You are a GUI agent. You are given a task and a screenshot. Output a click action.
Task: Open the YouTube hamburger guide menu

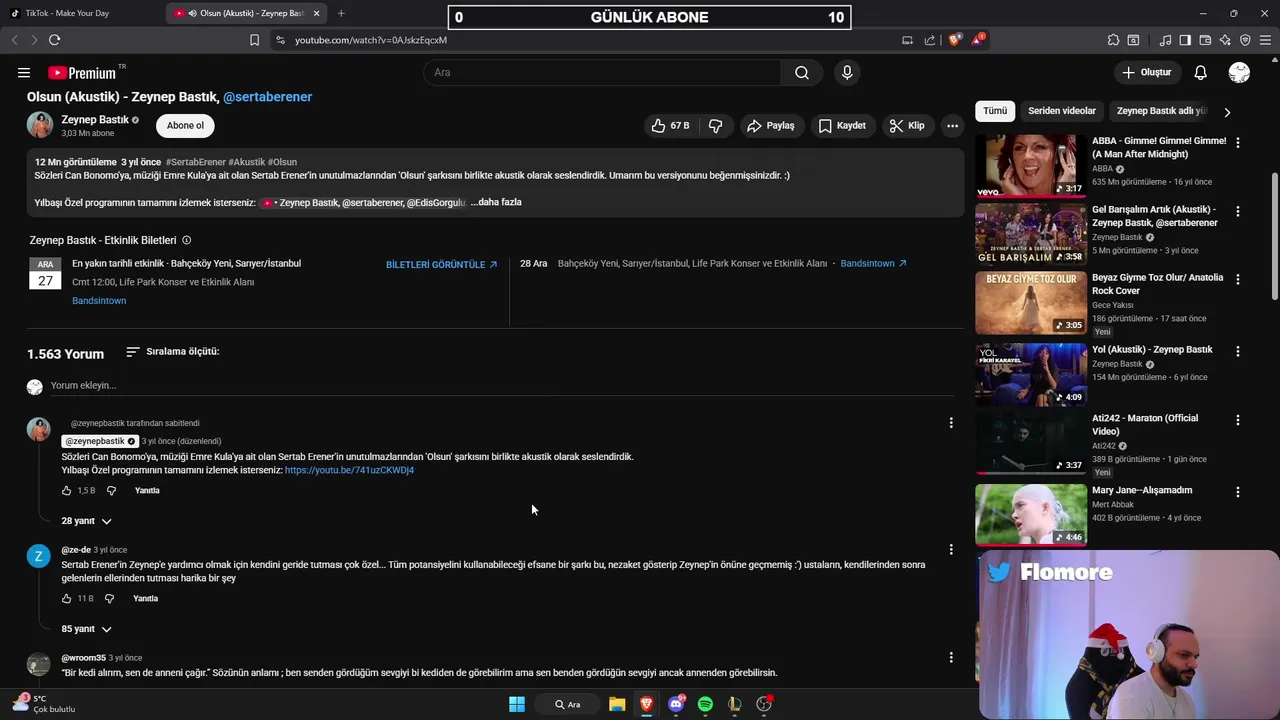[x=23, y=72]
